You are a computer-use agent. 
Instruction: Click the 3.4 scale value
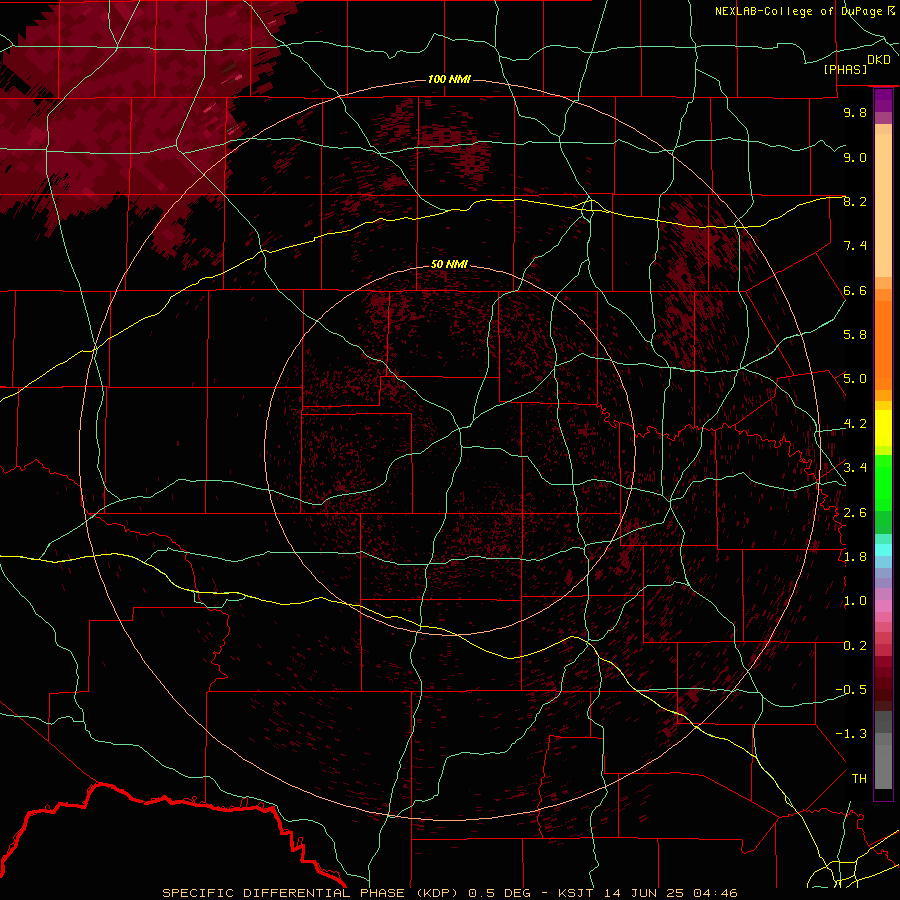coord(855,468)
